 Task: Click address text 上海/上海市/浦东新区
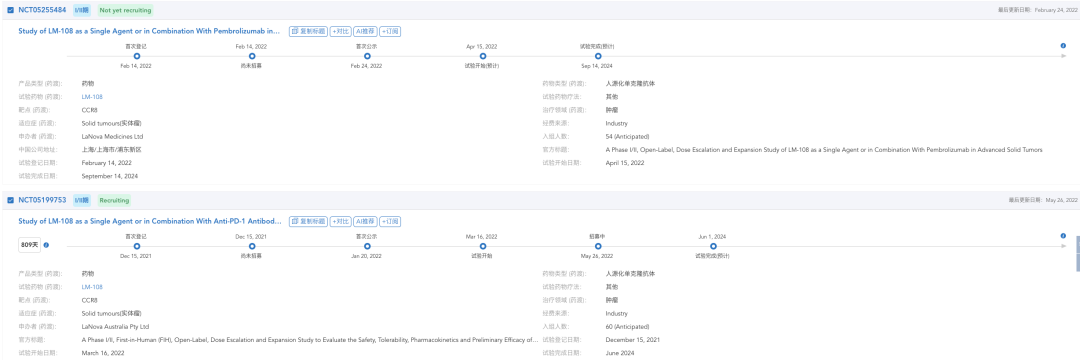click(x=111, y=149)
